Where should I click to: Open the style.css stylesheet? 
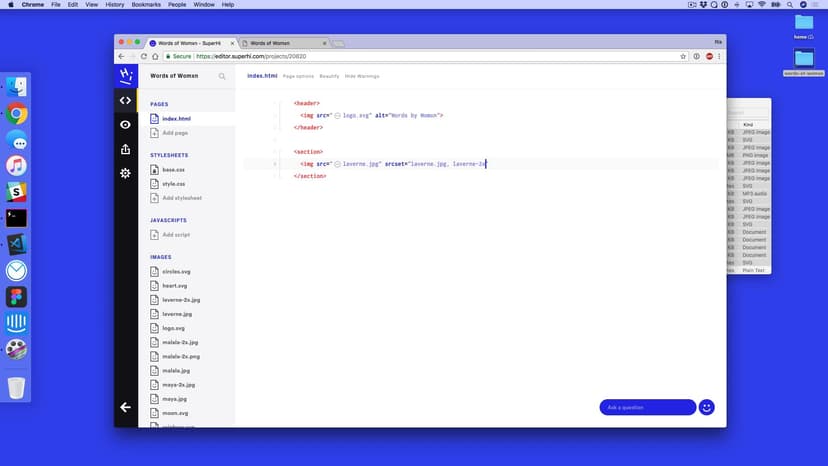click(173, 184)
